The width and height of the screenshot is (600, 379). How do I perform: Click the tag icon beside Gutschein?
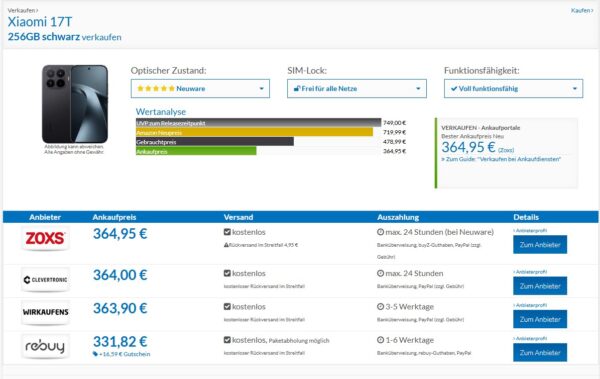tap(95, 354)
